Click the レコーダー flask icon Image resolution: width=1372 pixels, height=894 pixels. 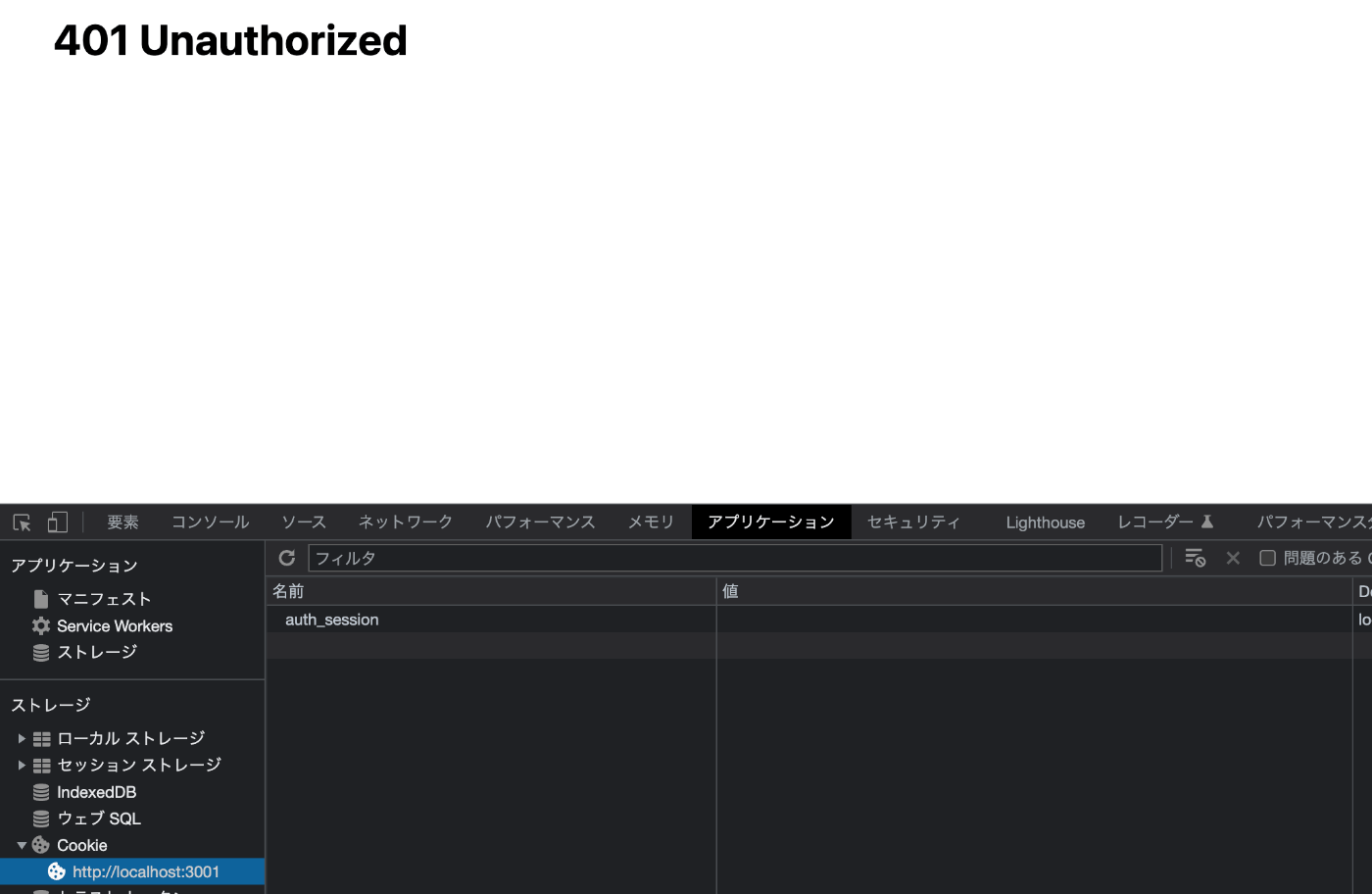[x=1207, y=521]
